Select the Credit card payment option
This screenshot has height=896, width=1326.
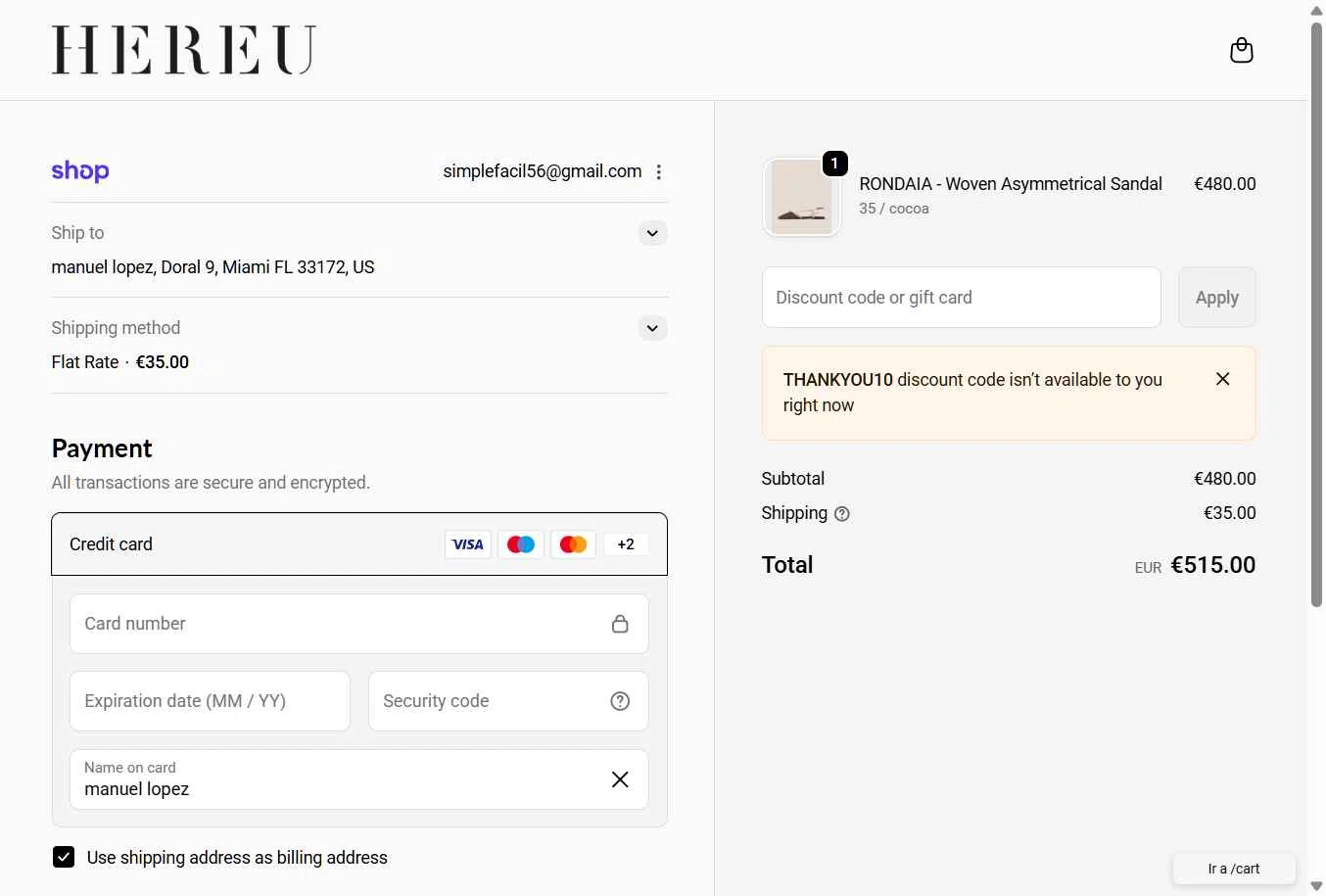359,544
